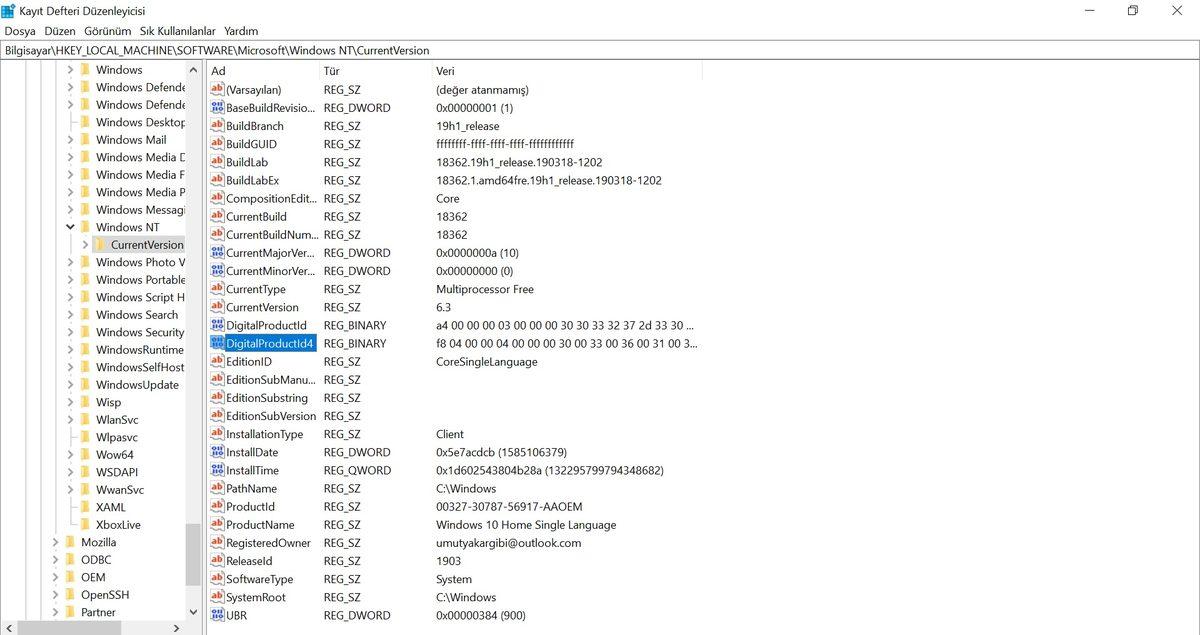Click the DWORD icon beside BaseBuildRevisio
This screenshot has width=1200, height=635.
click(217, 107)
